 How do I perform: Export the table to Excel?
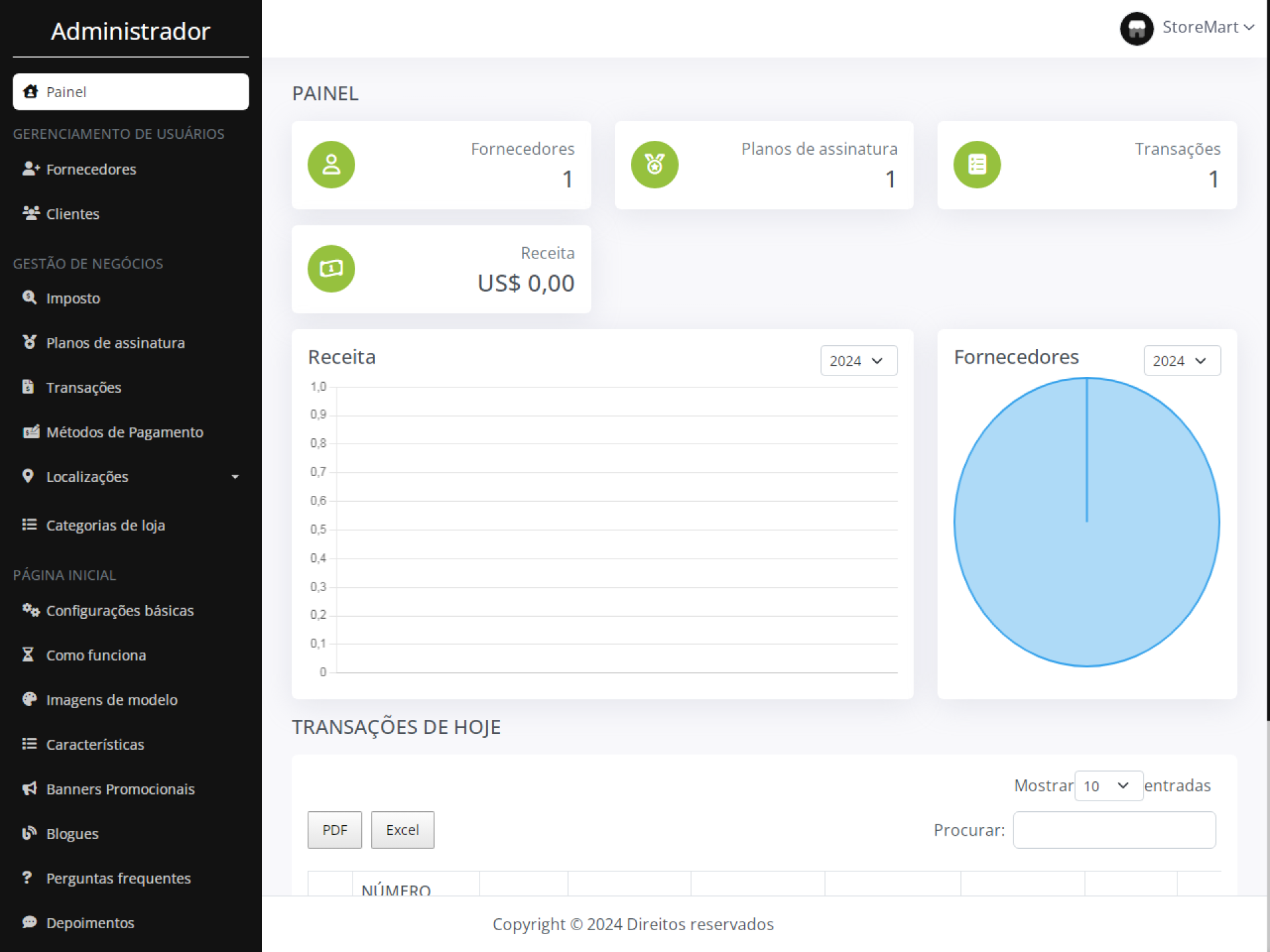pos(402,830)
